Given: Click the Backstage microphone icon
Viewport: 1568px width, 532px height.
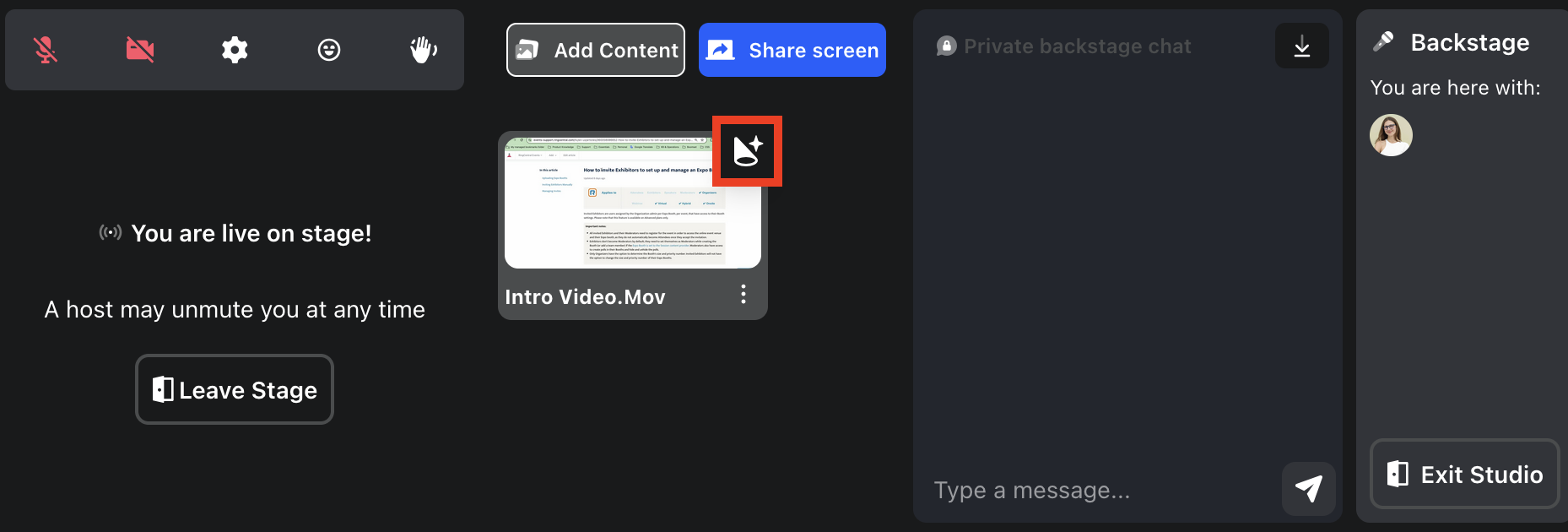Looking at the screenshot, I should pos(1384,41).
